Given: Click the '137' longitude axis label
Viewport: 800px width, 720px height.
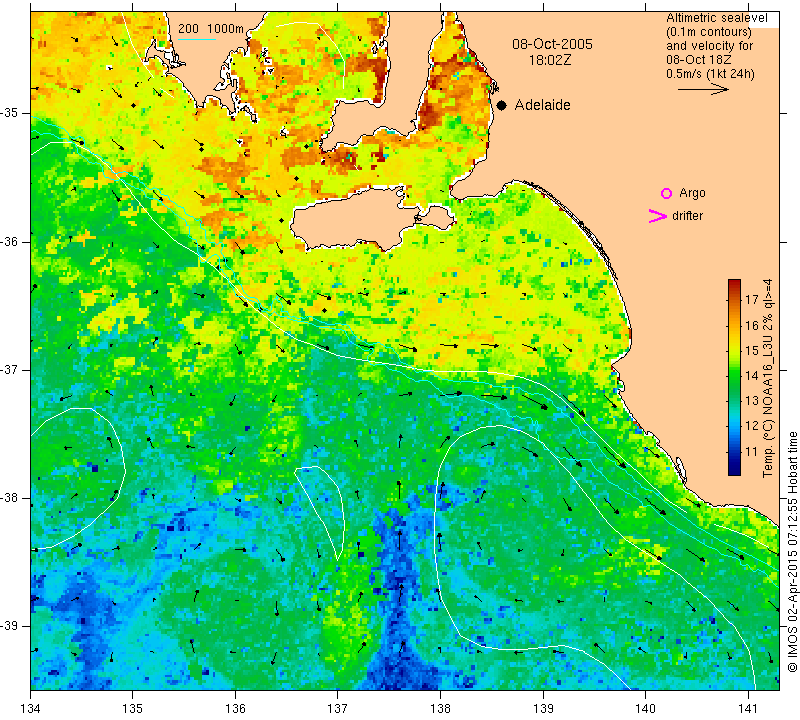Looking at the screenshot, I should 338,709.
